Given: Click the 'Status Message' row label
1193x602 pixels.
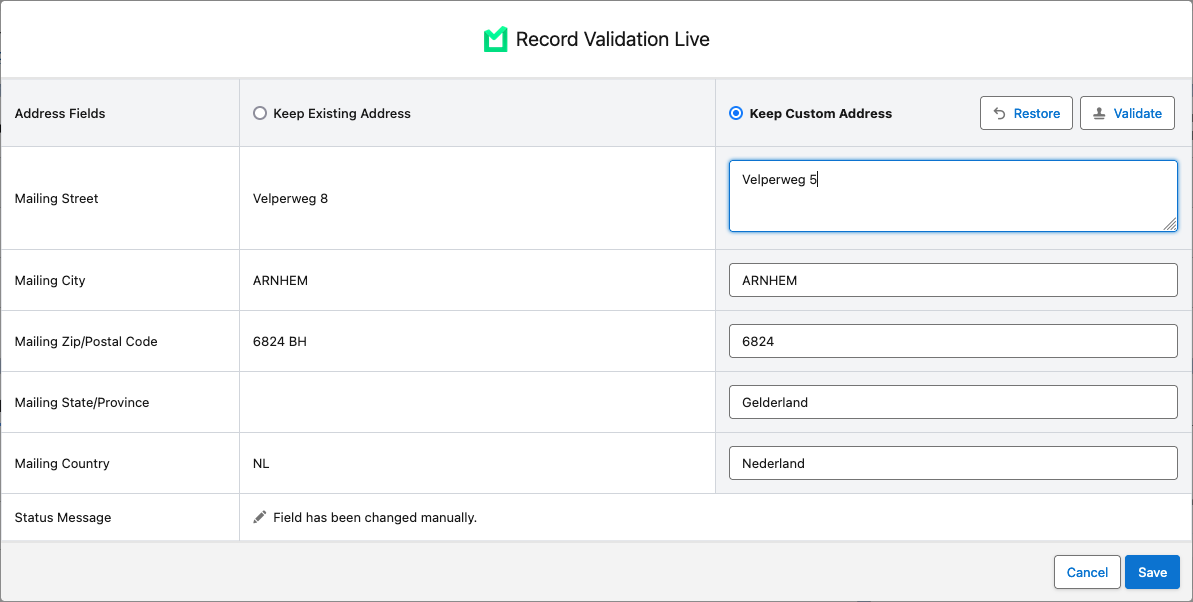Looking at the screenshot, I should [x=62, y=518].
